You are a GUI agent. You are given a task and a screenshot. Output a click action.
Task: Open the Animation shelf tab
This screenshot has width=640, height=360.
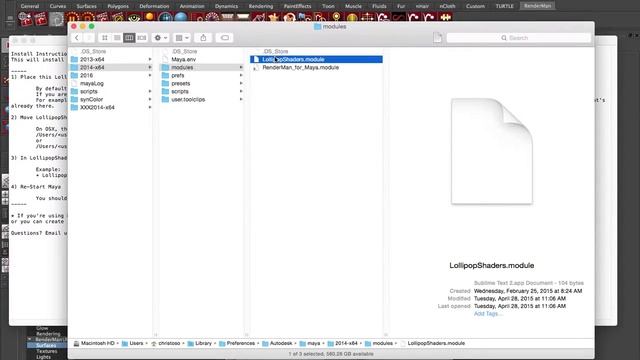pyautogui.click(x=192, y=6)
